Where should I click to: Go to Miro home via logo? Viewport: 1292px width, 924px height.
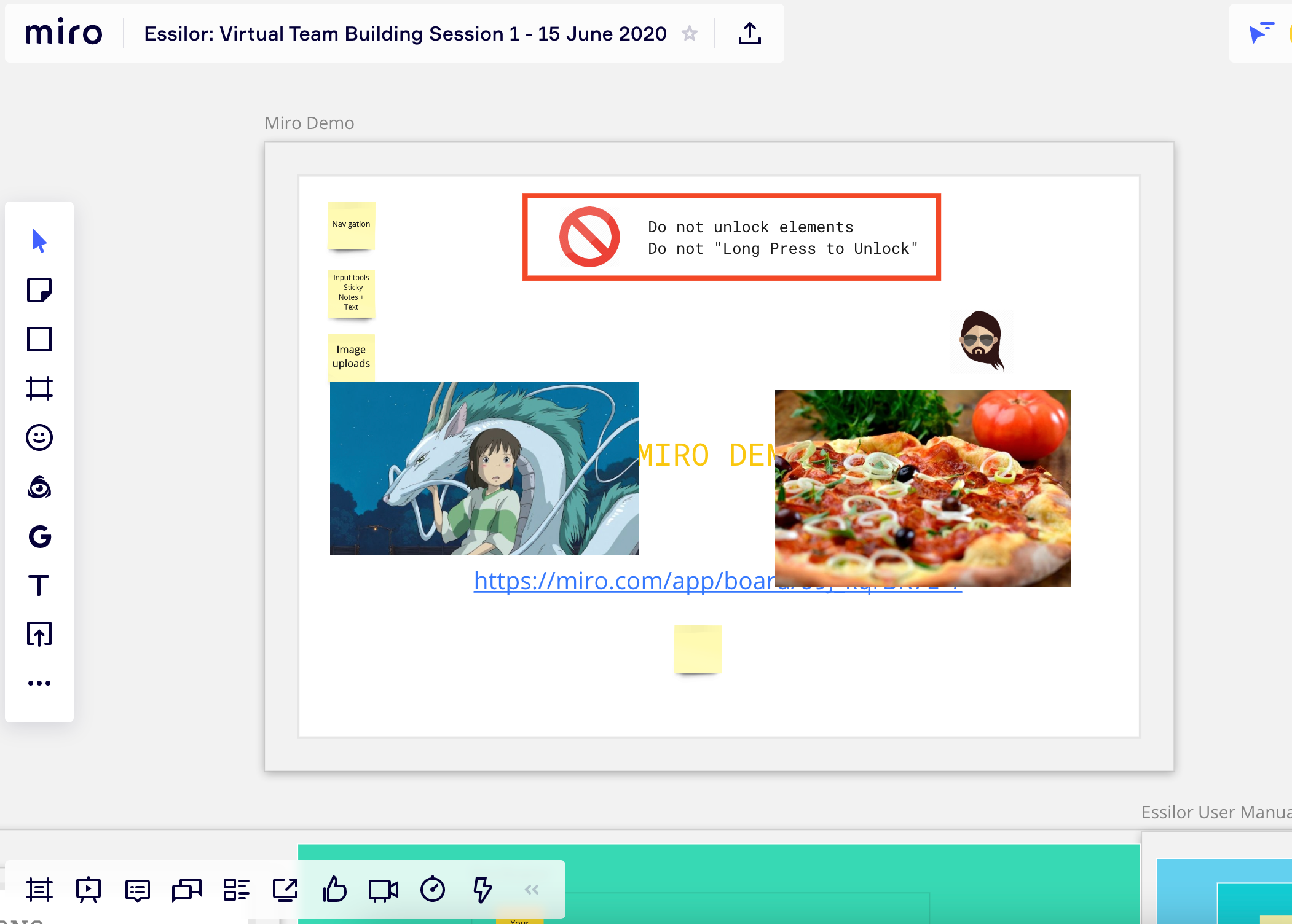[x=64, y=32]
